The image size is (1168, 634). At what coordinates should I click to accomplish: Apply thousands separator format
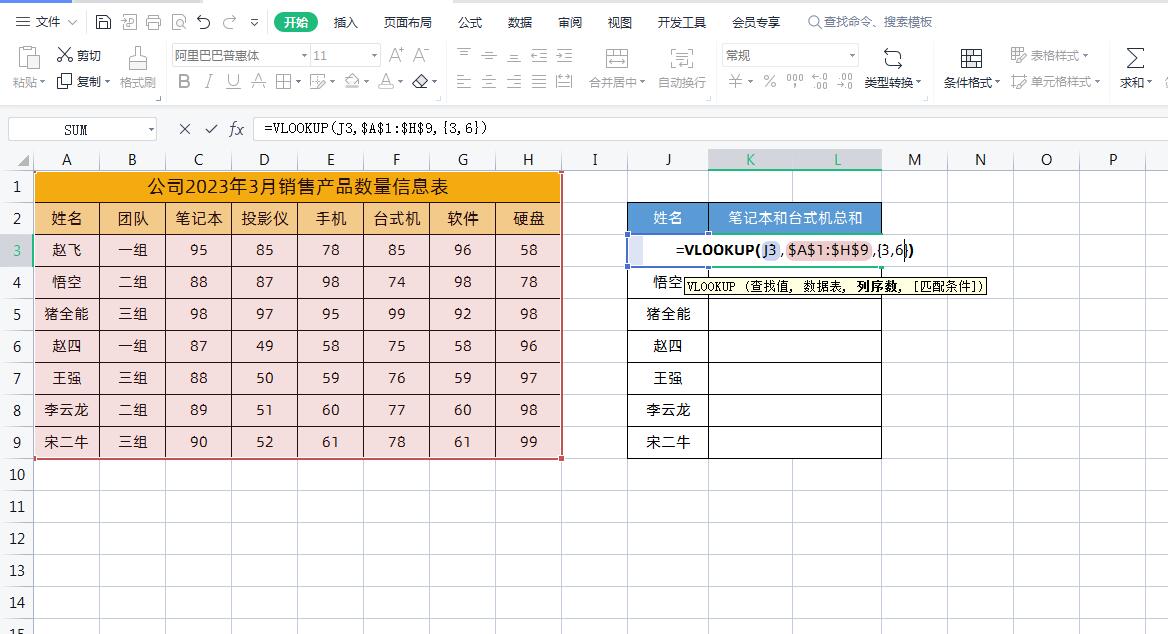[795, 82]
